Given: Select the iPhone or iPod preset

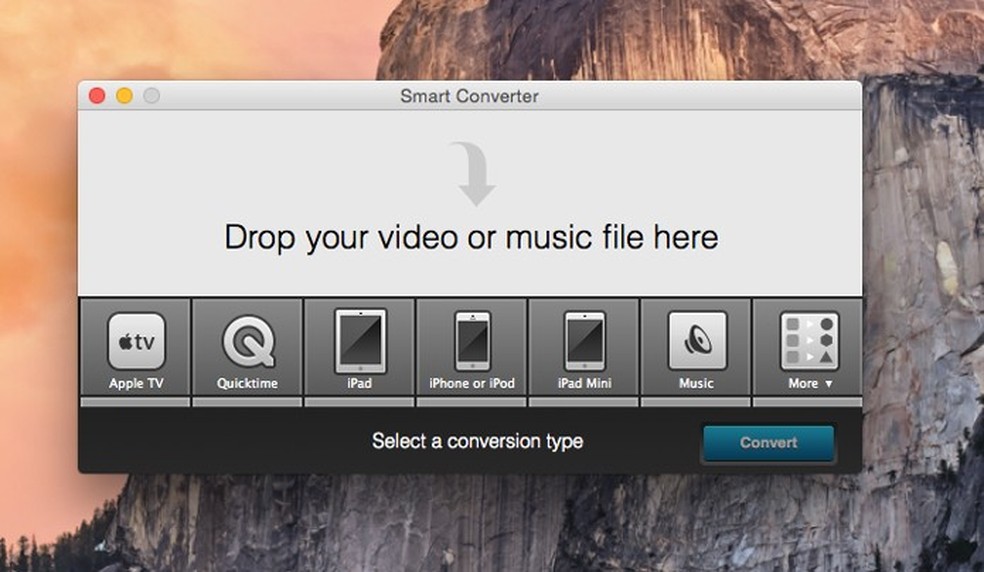Looking at the screenshot, I should [472, 348].
